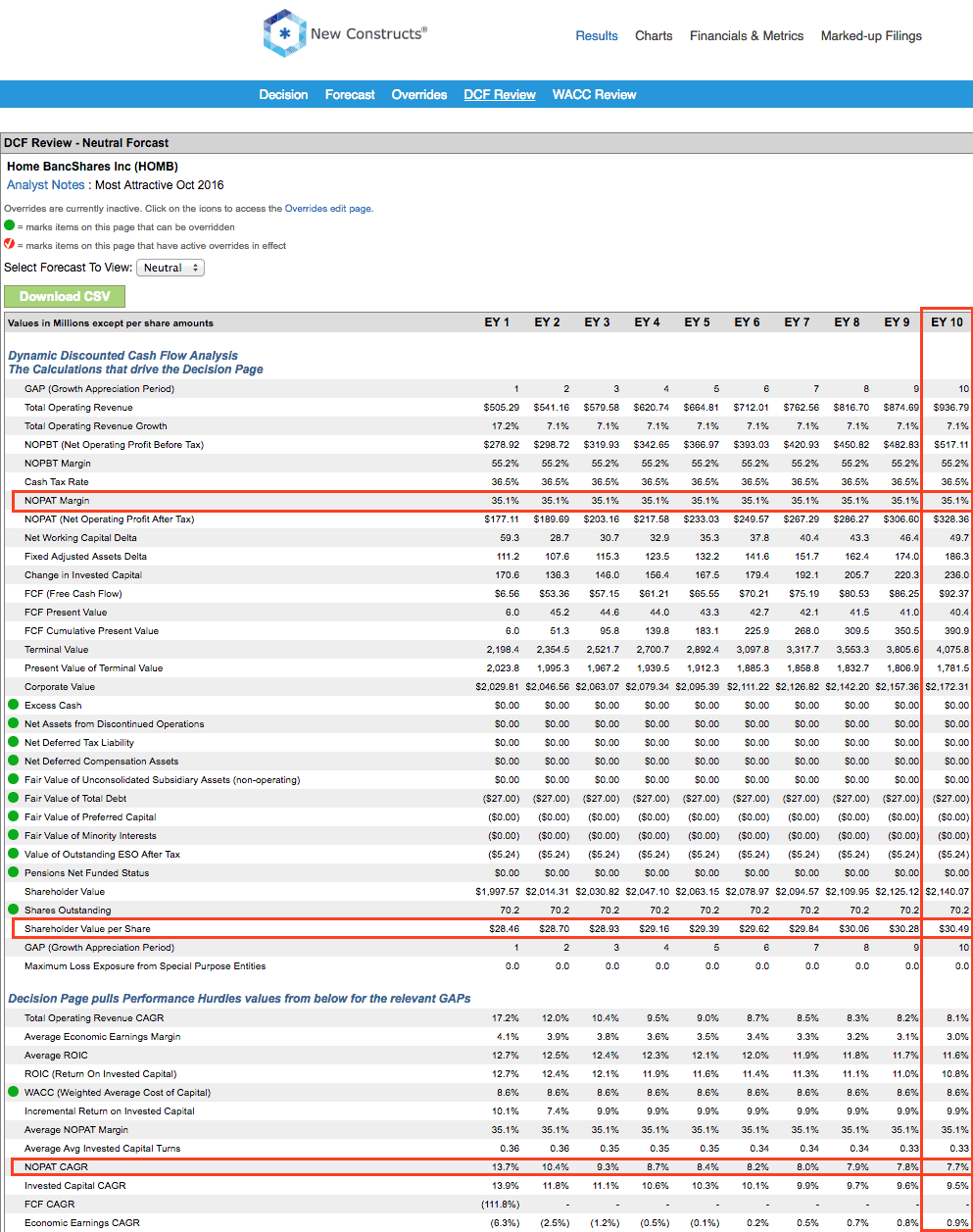Click the $2,172.31 corporate value cell
973x1232 pixels.
947,687
